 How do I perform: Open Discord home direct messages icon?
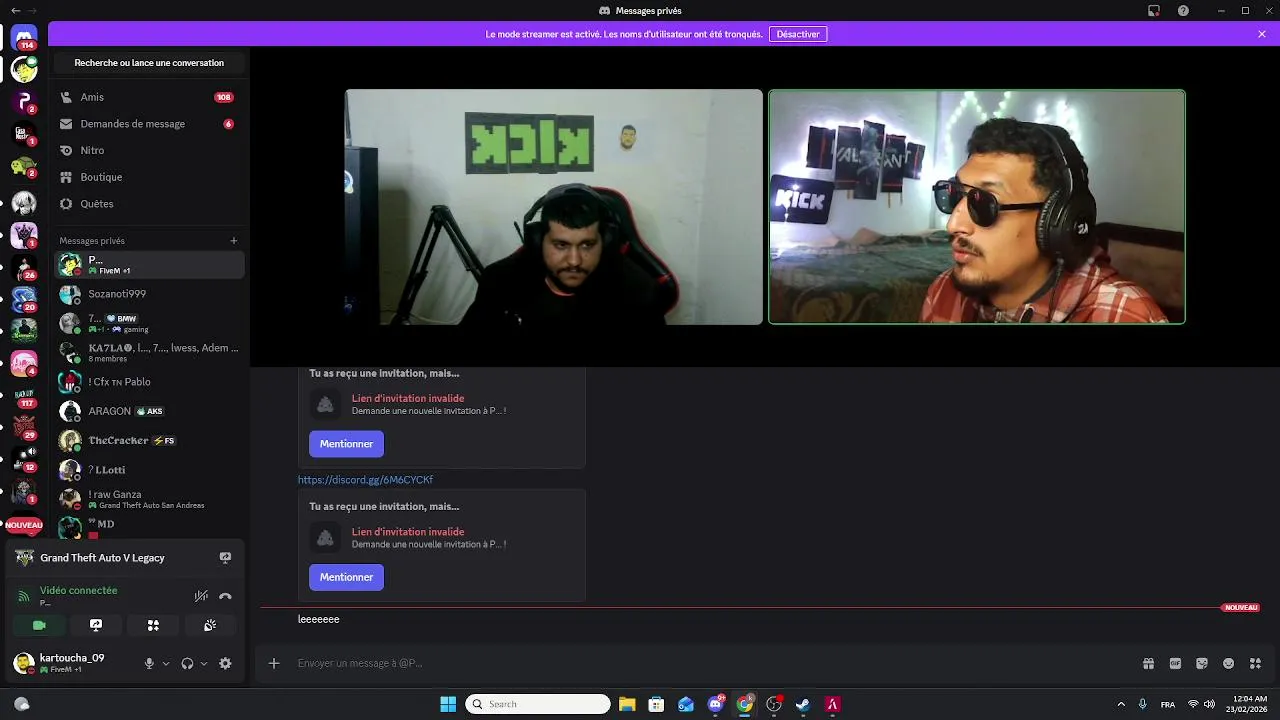24,37
